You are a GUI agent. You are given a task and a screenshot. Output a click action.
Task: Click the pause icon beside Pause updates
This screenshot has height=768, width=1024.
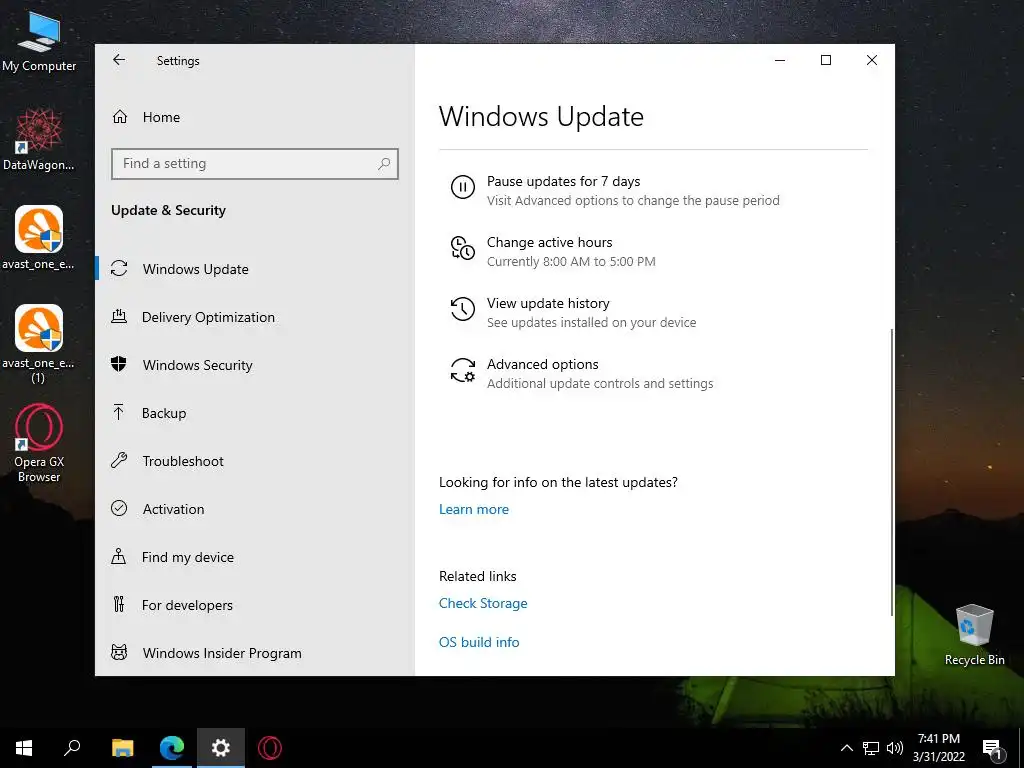pos(462,187)
